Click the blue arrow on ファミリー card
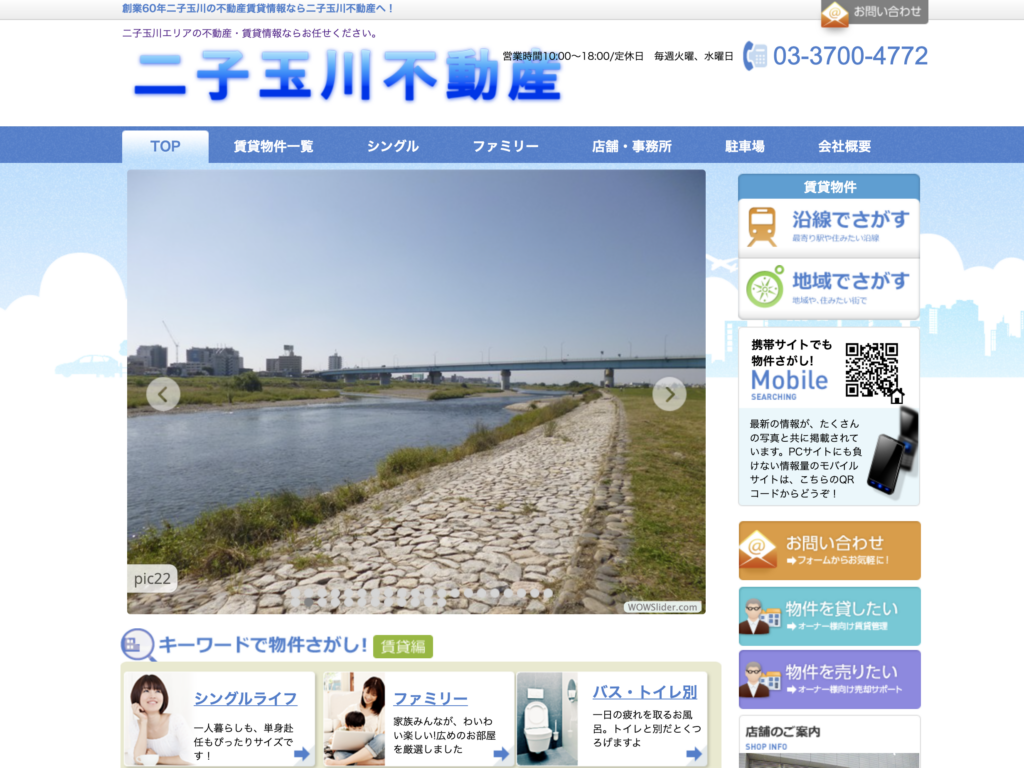Viewport: 1024px width, 768px height. coord(500,753)
